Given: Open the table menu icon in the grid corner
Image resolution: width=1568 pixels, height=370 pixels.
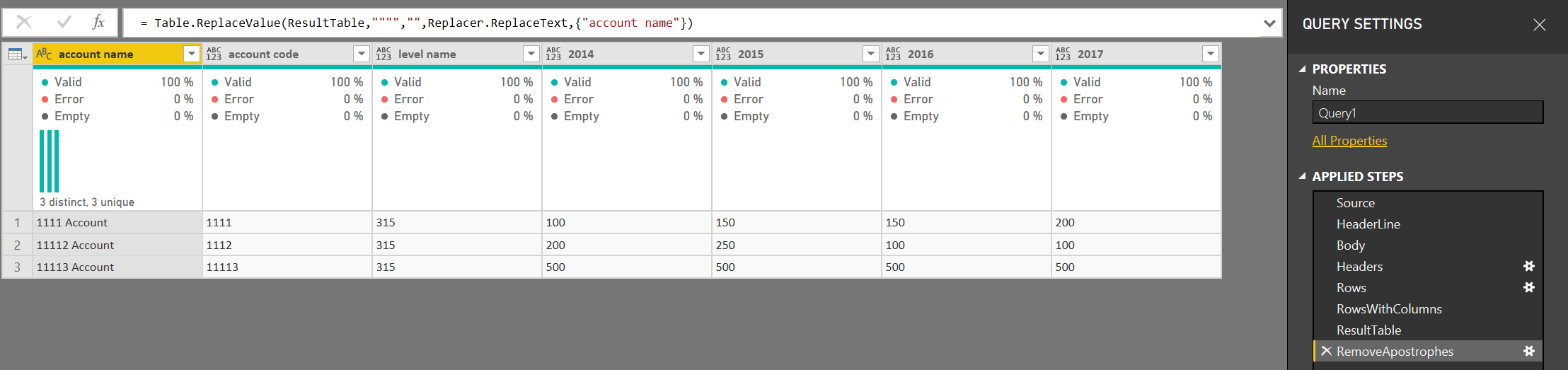Looking at the screenshot, I should click(x=17, y=54).
